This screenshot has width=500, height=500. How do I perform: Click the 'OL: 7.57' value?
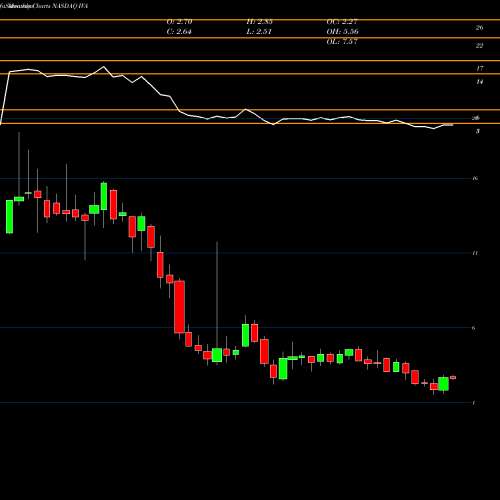(342, 42)
